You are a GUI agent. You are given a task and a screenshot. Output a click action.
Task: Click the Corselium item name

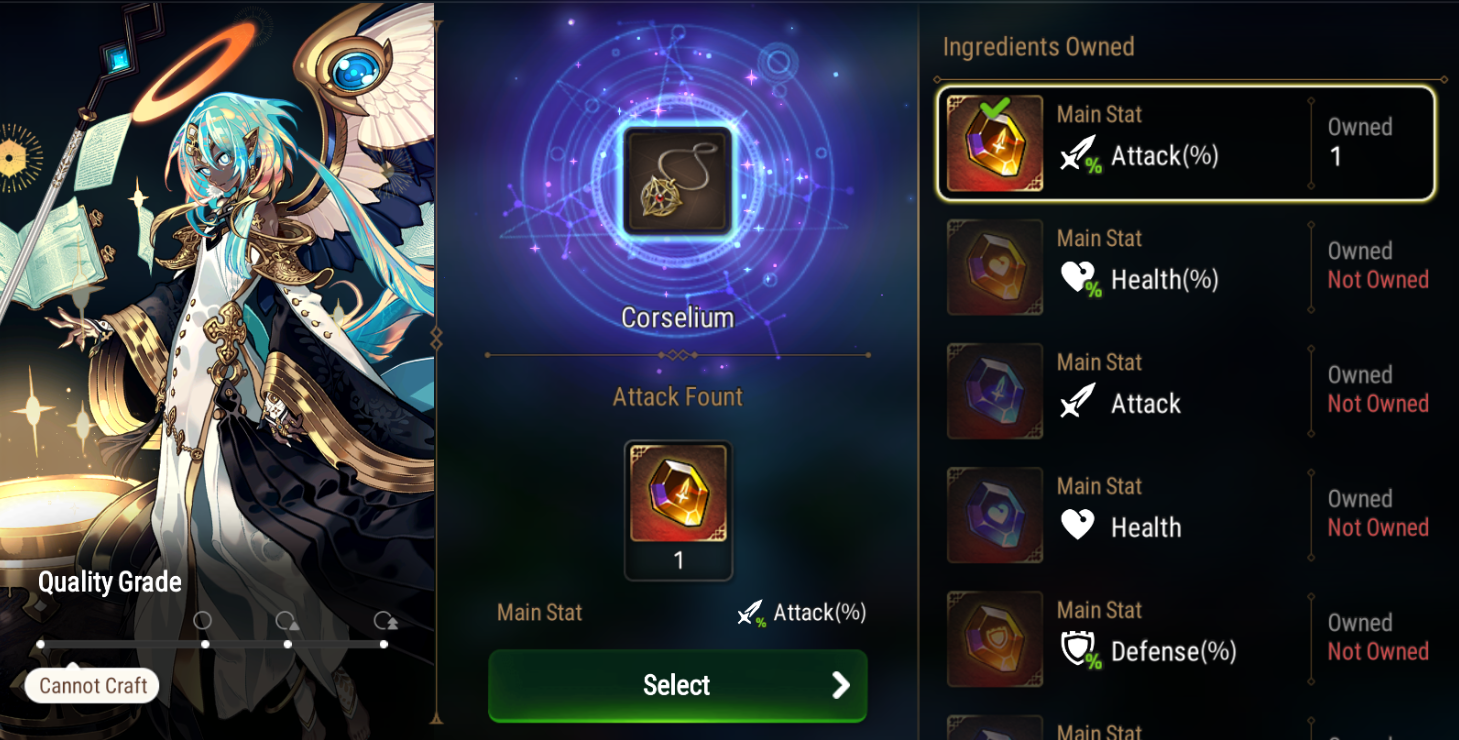click(678, 318)
